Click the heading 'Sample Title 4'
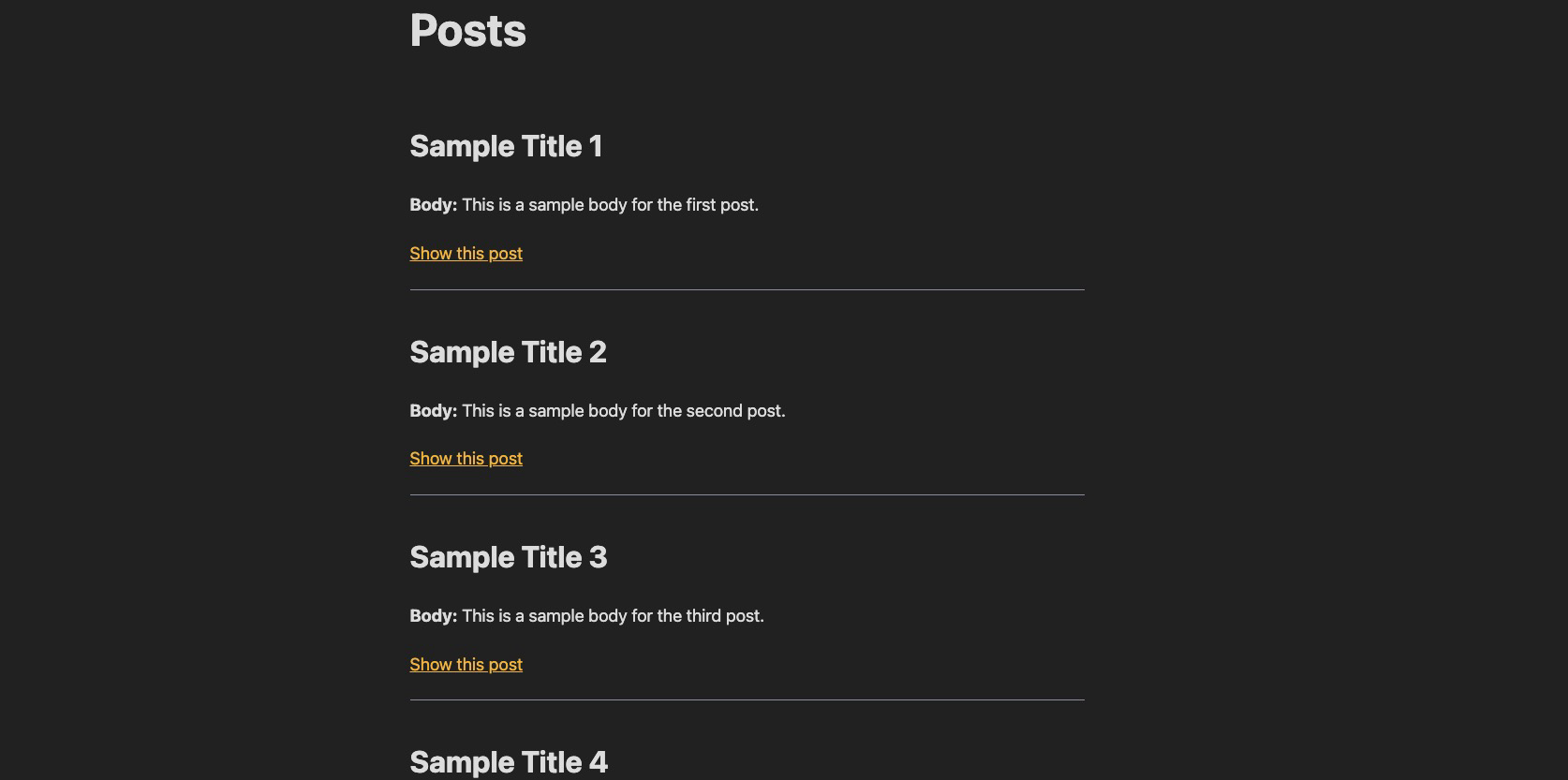The image size is (1568, 780). click(509, 762)
